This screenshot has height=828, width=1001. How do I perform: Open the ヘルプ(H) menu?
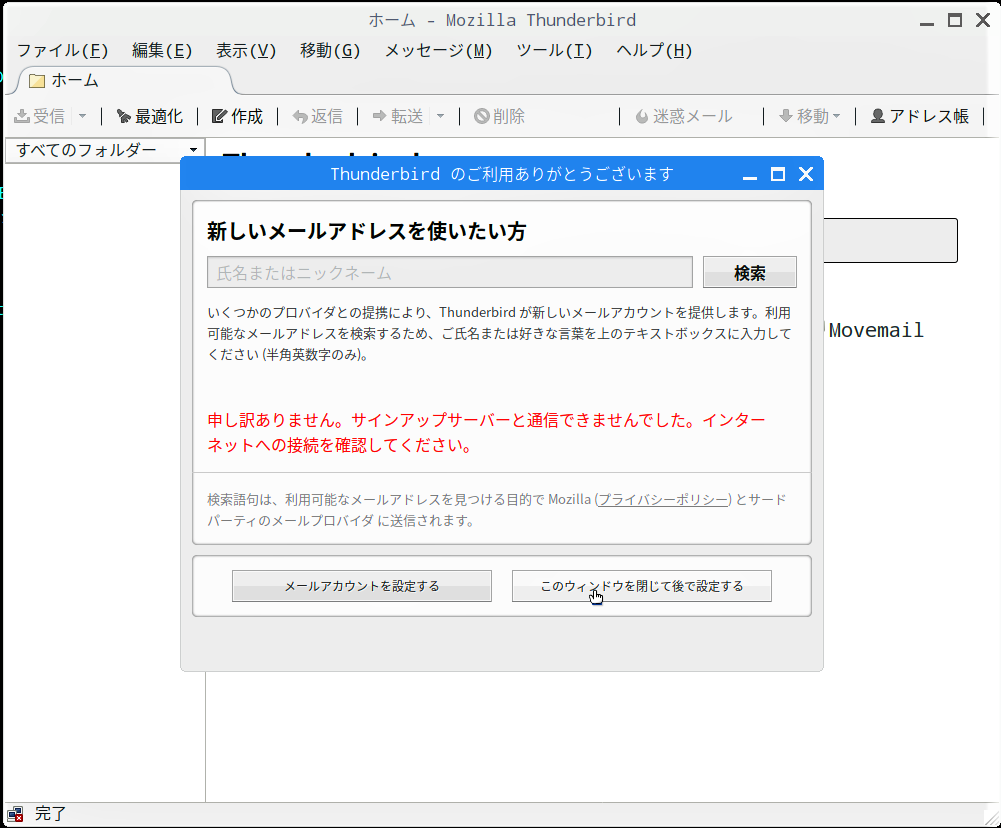(x=654, y=50)
